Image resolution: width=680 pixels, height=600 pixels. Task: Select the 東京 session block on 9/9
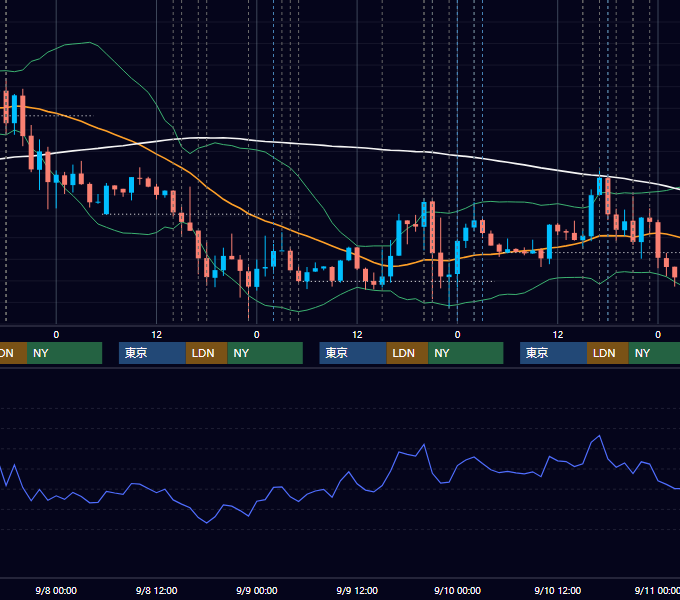[x=353, y=353]
